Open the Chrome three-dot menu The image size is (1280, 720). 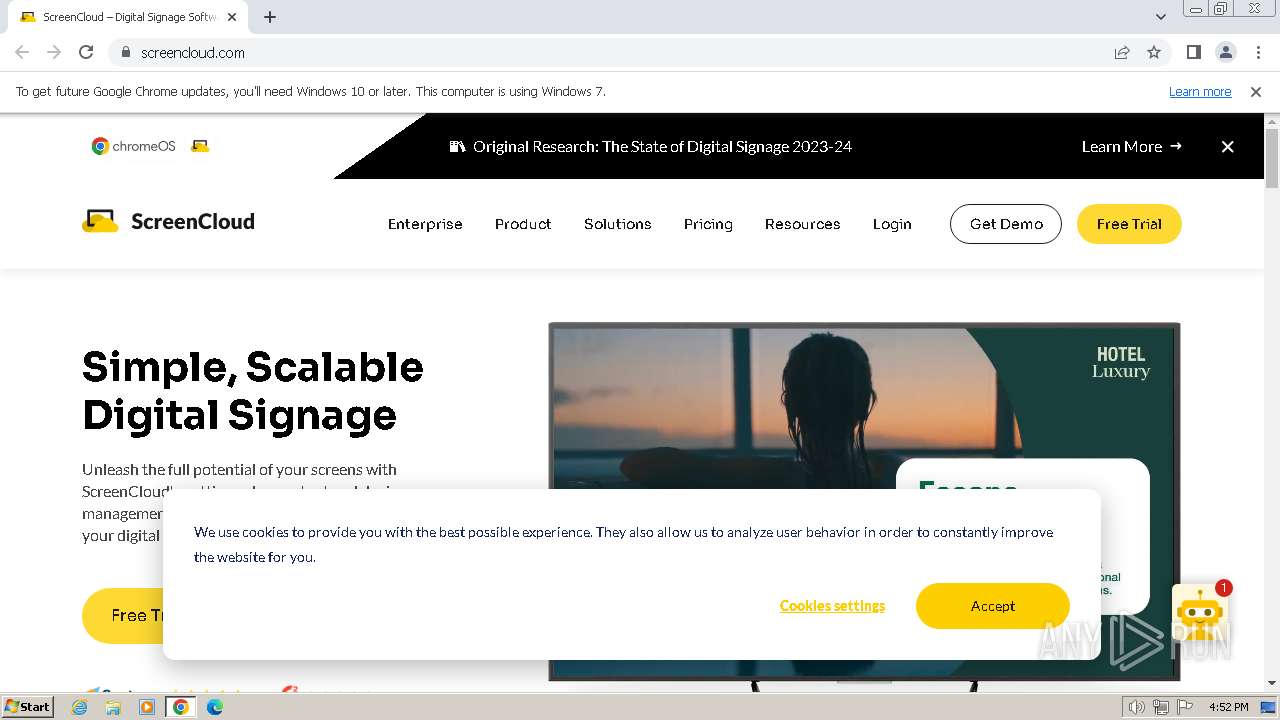(x=1258, y=52)
